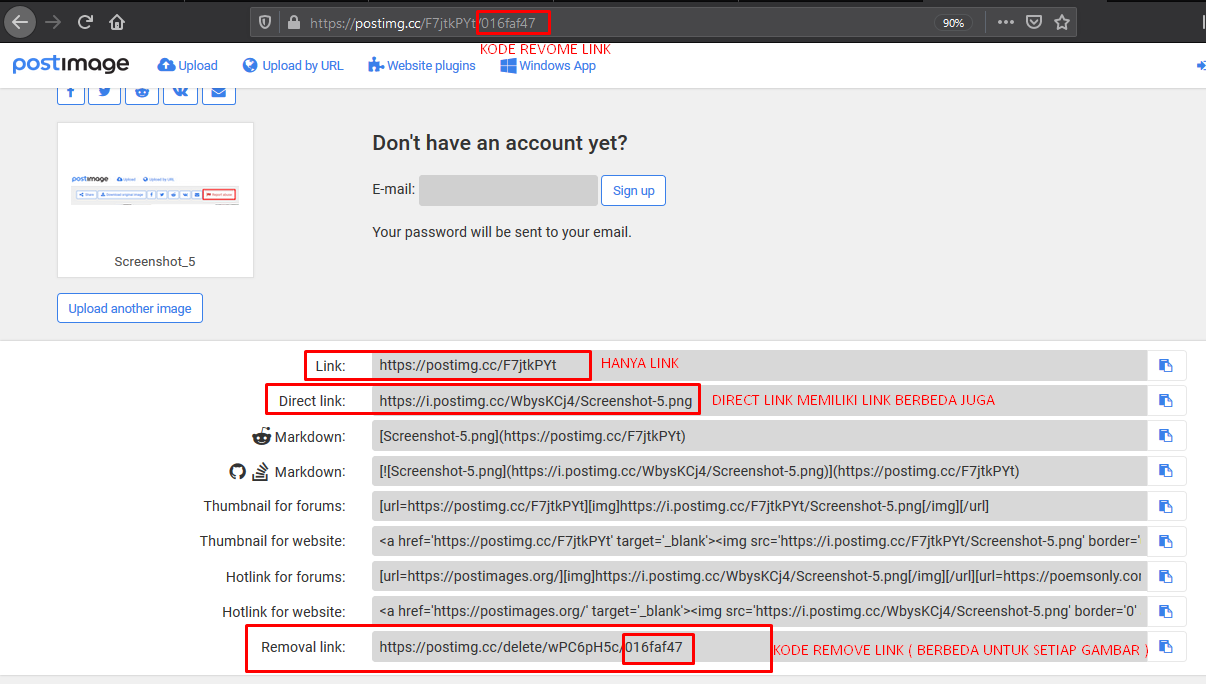Share the image on VK
The width and height of the screenshot is (1206, 684).
[x=181, y=93]
